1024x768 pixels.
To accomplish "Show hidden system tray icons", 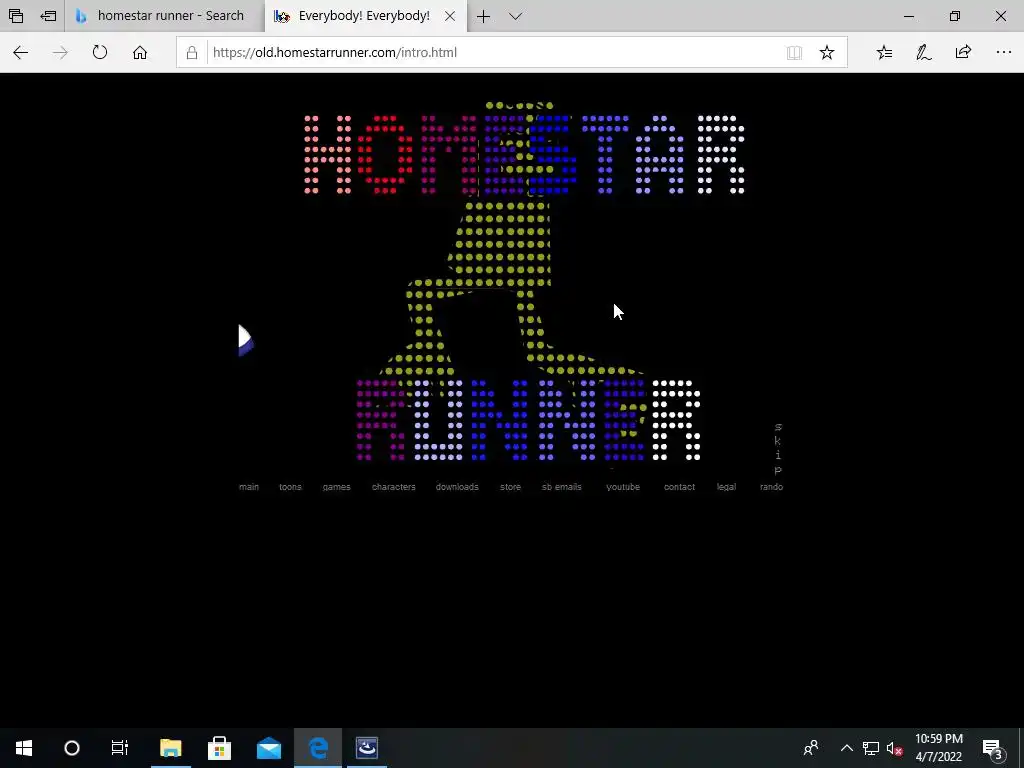I will click(x=846, y=748).
